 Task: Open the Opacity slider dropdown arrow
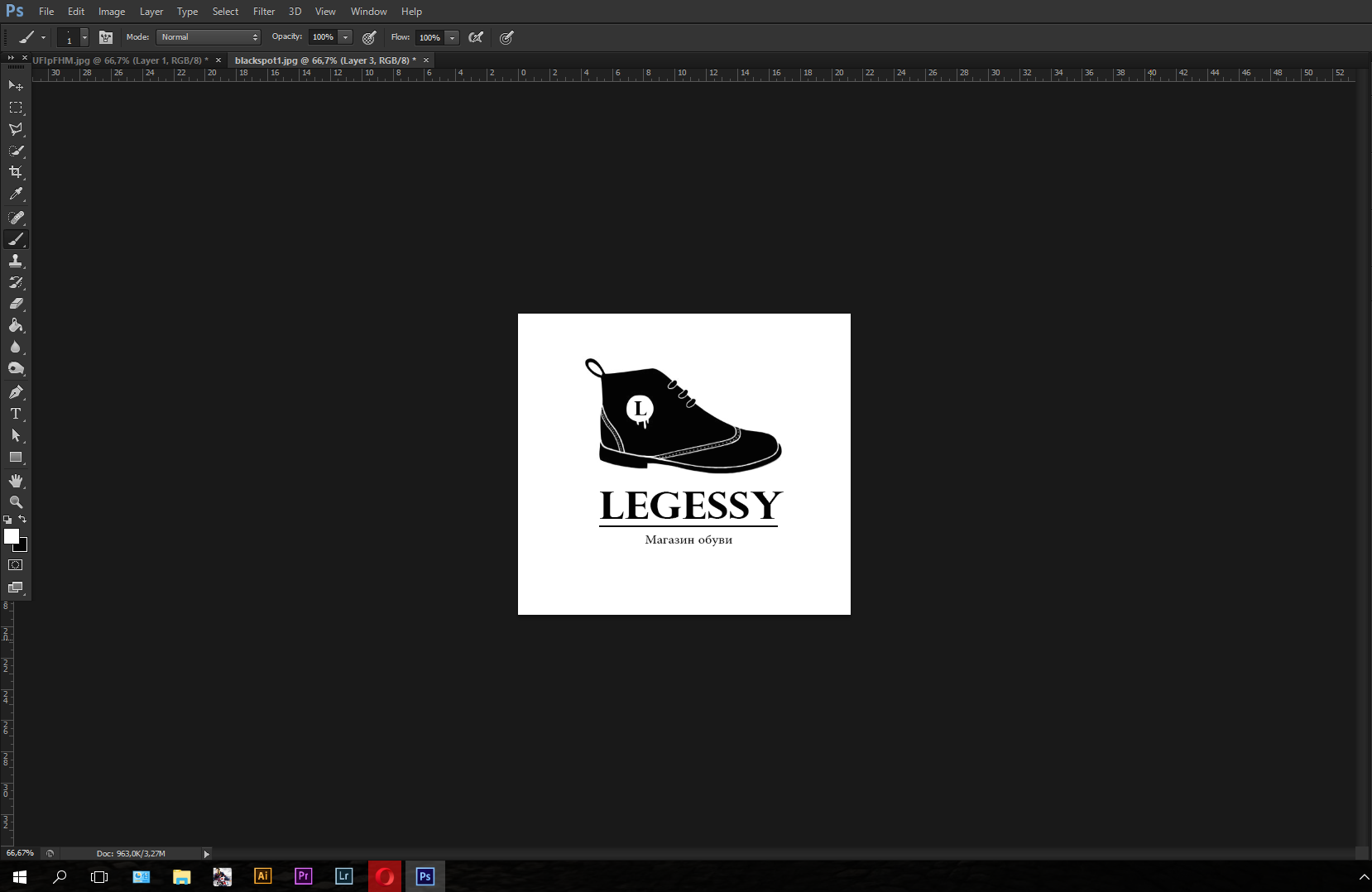(x=346, y=37)
